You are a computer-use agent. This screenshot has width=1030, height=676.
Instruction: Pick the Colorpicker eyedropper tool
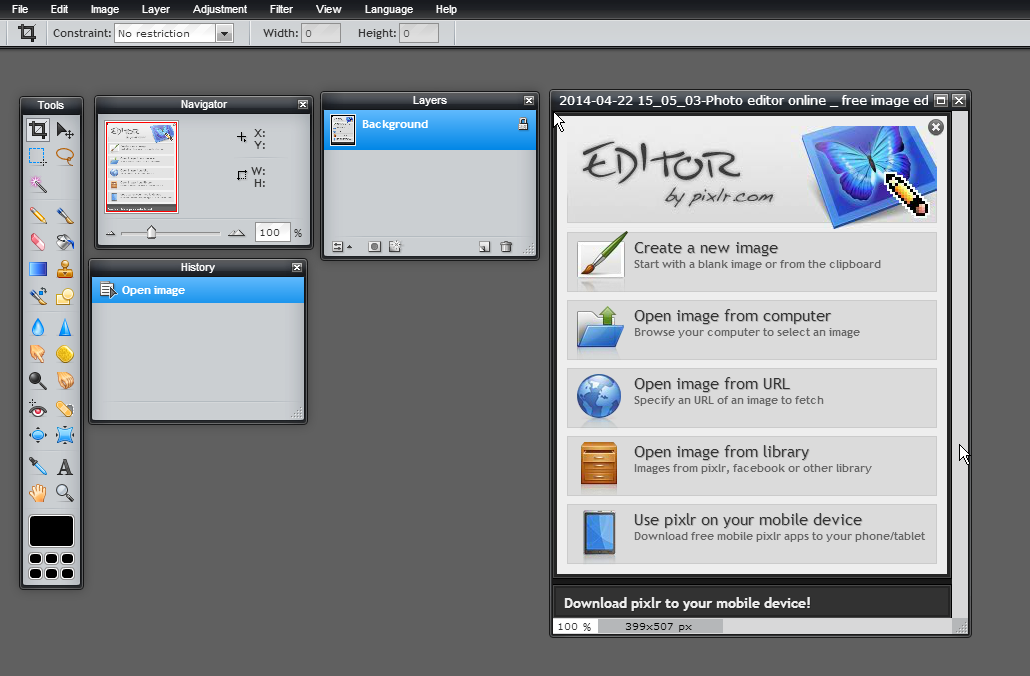coord(37,466)
